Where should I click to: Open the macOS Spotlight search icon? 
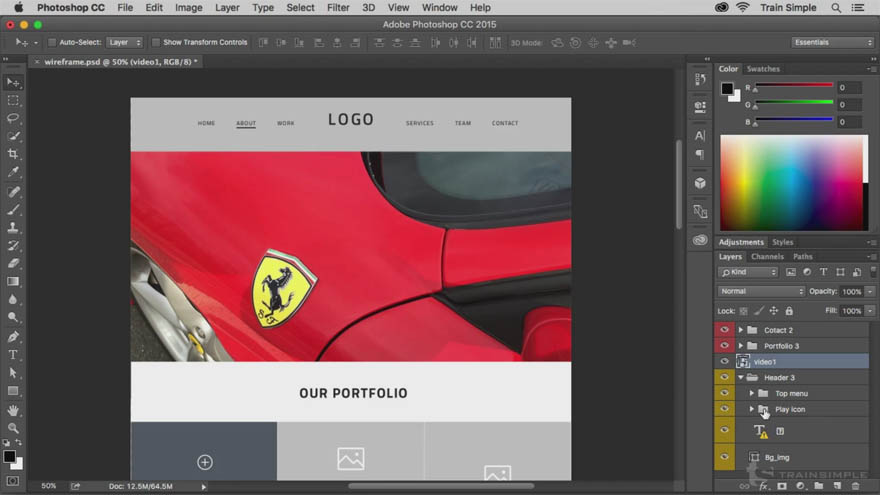point(836,8)
